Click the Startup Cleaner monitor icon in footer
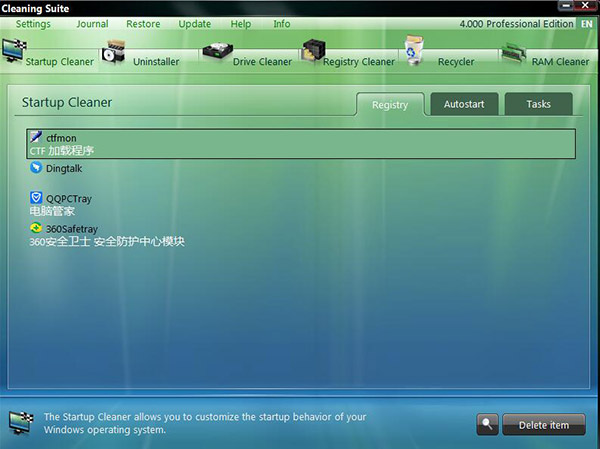This screenshot has width=600, height=449. click(x=21, y=422)
